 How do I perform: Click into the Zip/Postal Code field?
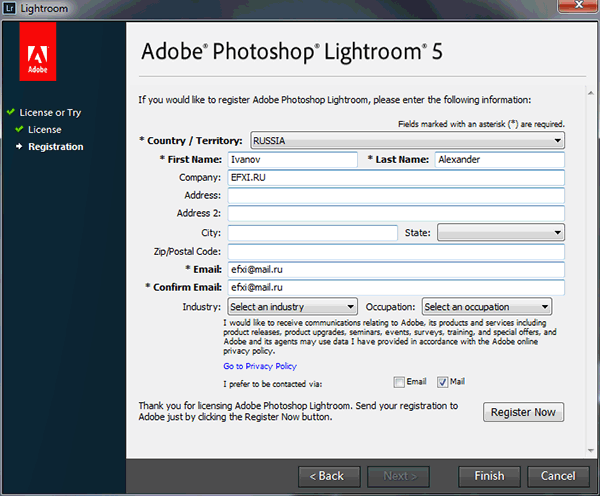[396, 252]
